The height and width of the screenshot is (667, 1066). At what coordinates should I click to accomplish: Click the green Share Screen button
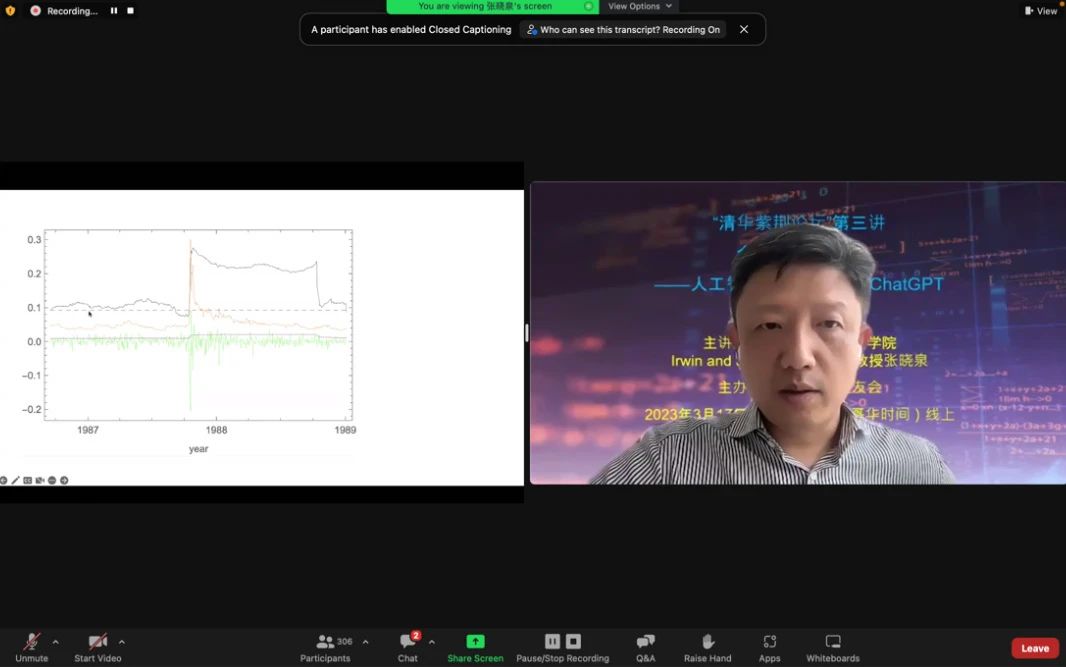coord(475,647)
